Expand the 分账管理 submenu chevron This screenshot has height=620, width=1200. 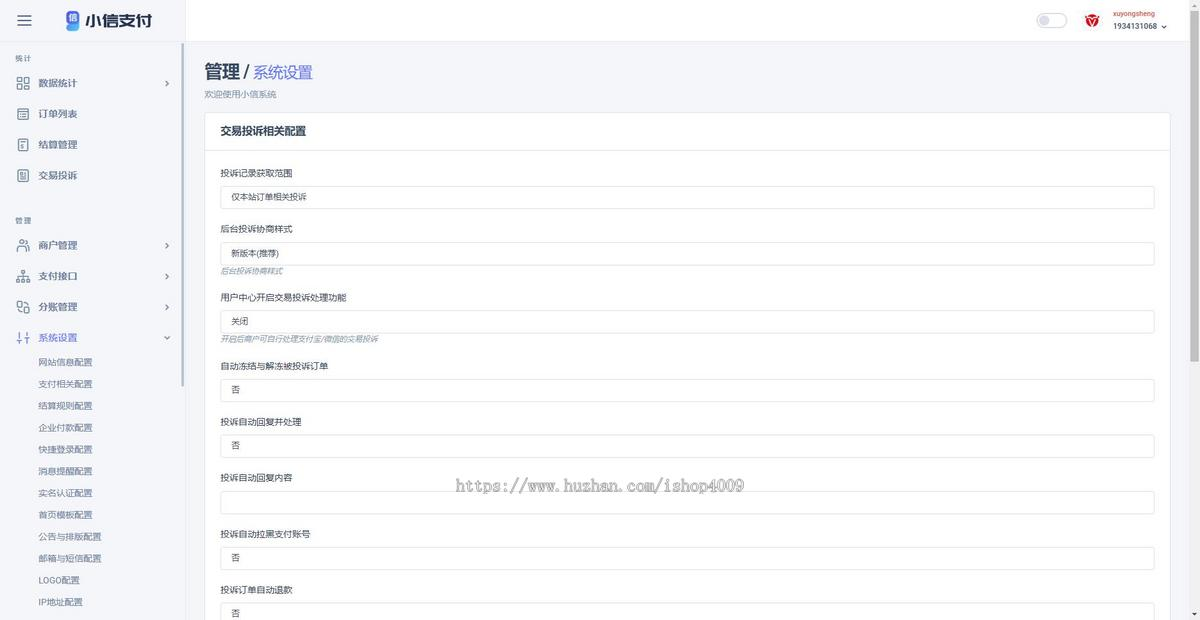[167, 307]
